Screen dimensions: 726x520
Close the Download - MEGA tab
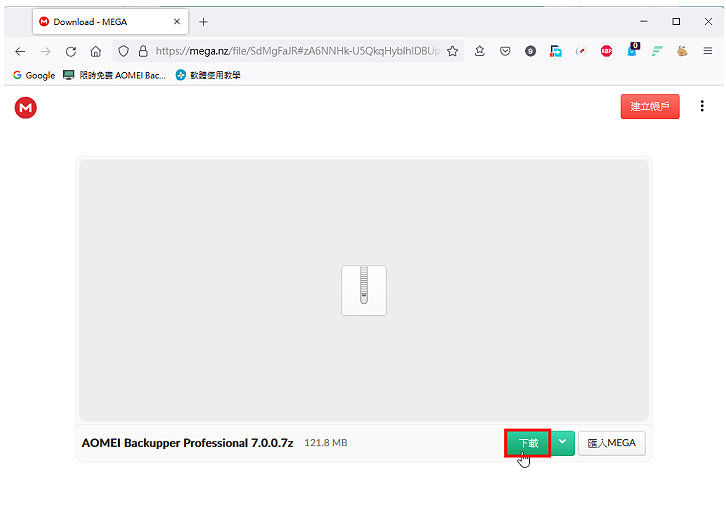177,22
